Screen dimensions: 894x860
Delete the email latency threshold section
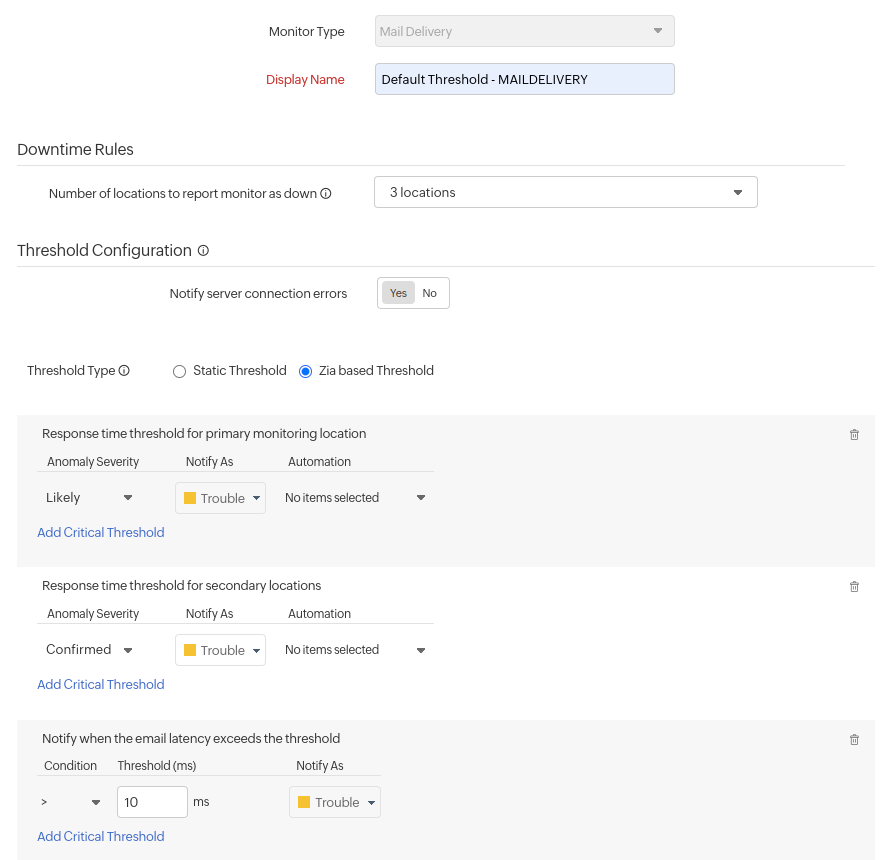click(854, 740)
